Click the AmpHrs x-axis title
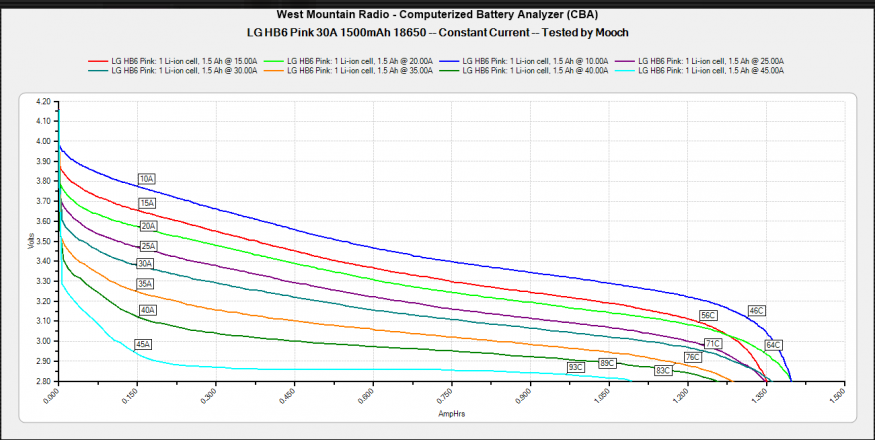Image resolution: width=875 pixels, height=440 pixels. coord(449,414)
